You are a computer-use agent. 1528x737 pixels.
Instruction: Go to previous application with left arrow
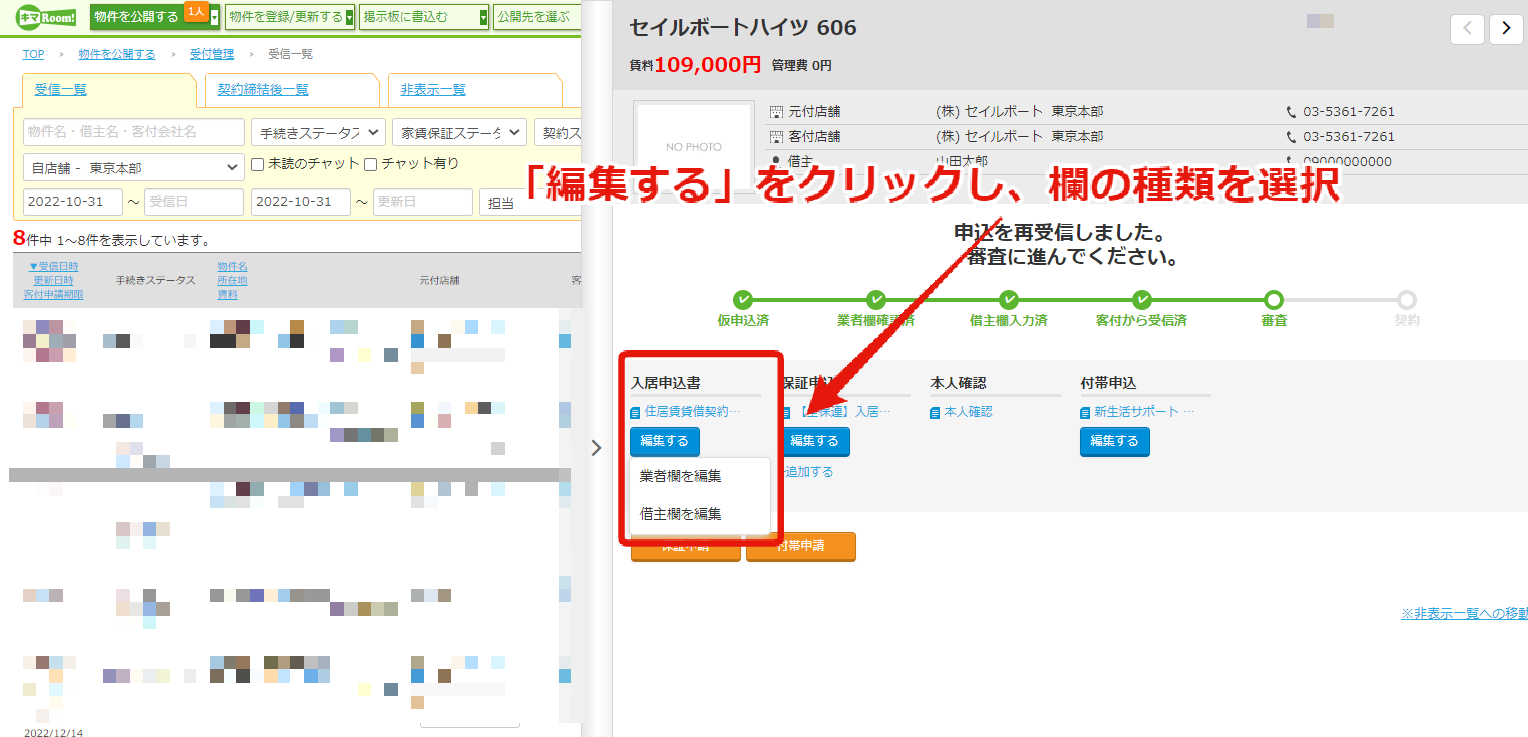point(1467,29)
